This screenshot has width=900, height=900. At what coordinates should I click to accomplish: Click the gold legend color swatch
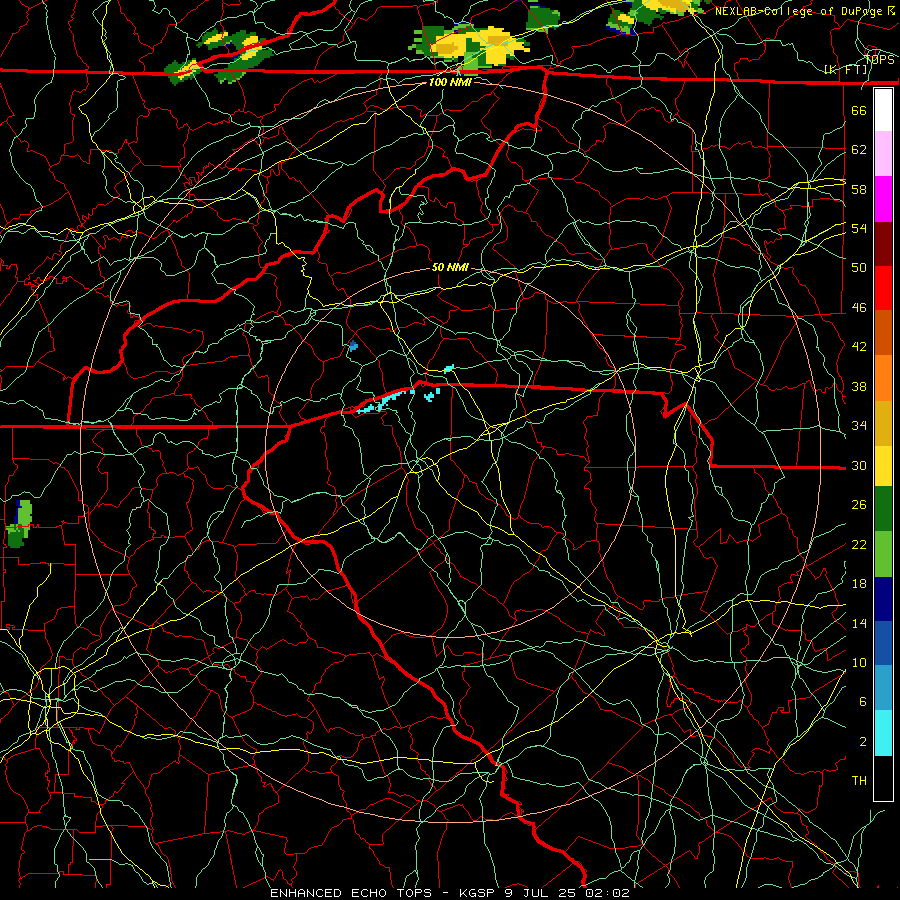pos(883,423)
